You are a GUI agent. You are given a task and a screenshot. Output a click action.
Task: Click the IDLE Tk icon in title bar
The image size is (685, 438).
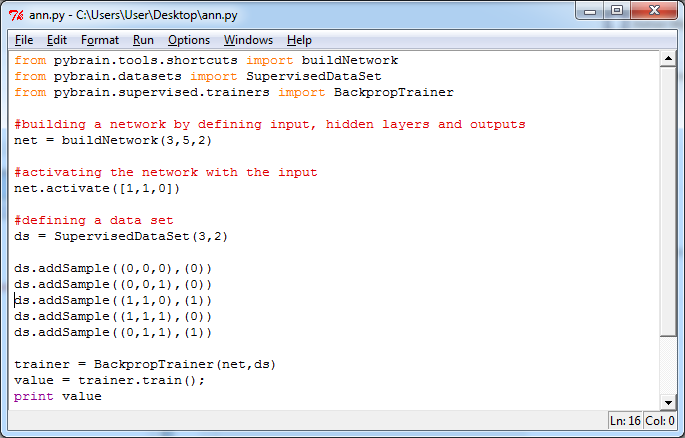coord(16,15)
